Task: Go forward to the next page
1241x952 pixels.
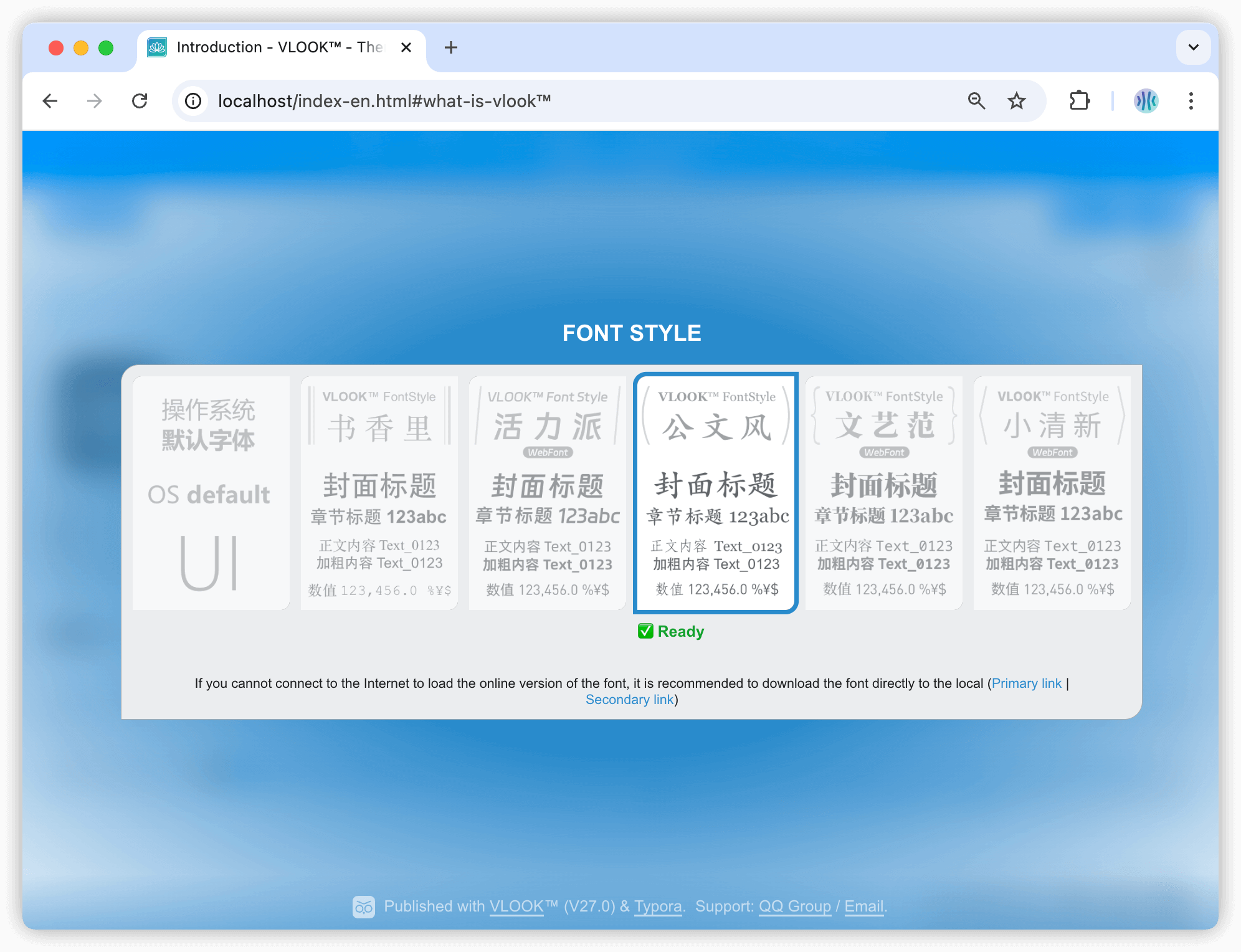Action: tap(95, 101)
